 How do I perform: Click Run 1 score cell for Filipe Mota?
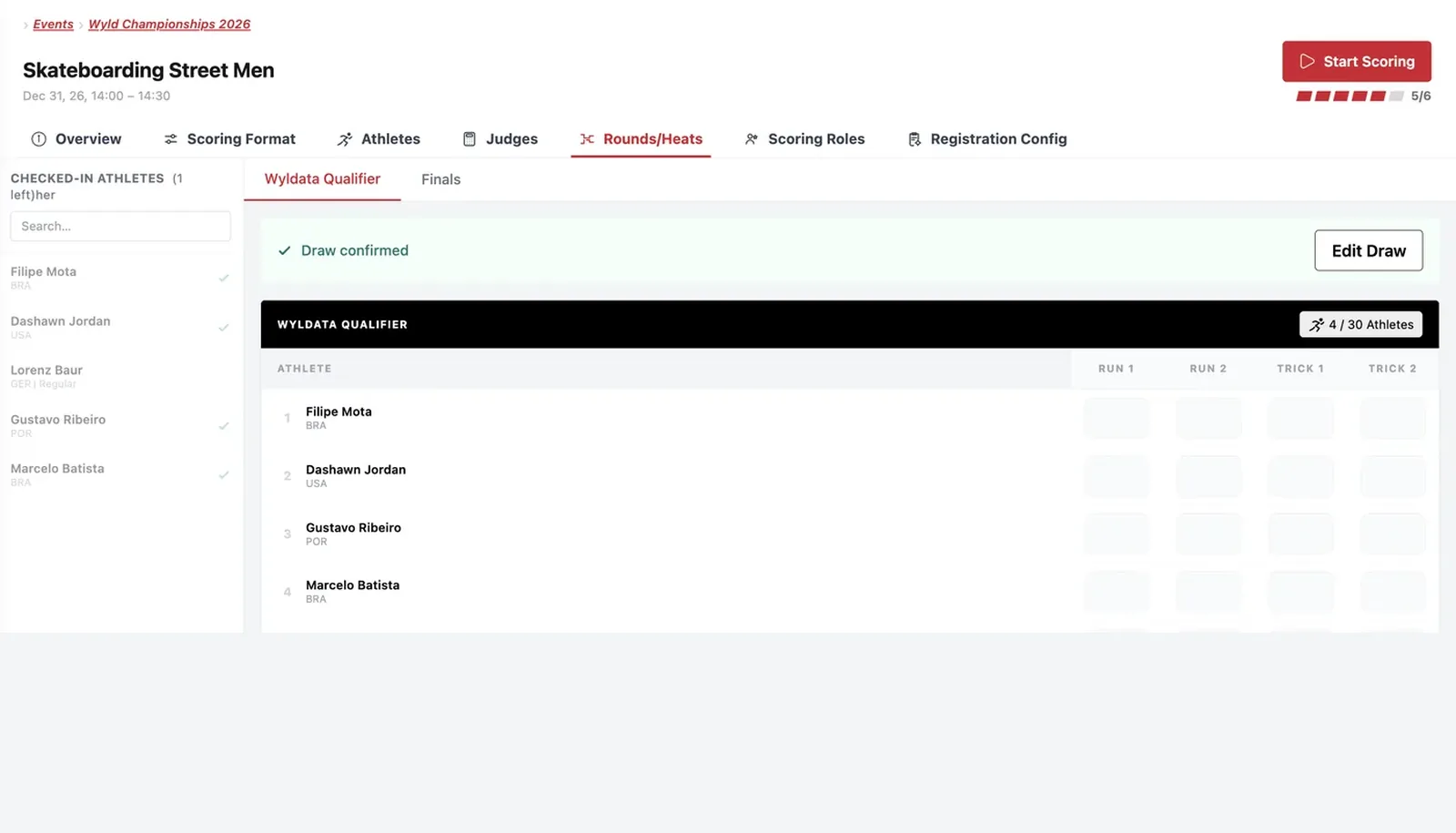point(1117,419)
